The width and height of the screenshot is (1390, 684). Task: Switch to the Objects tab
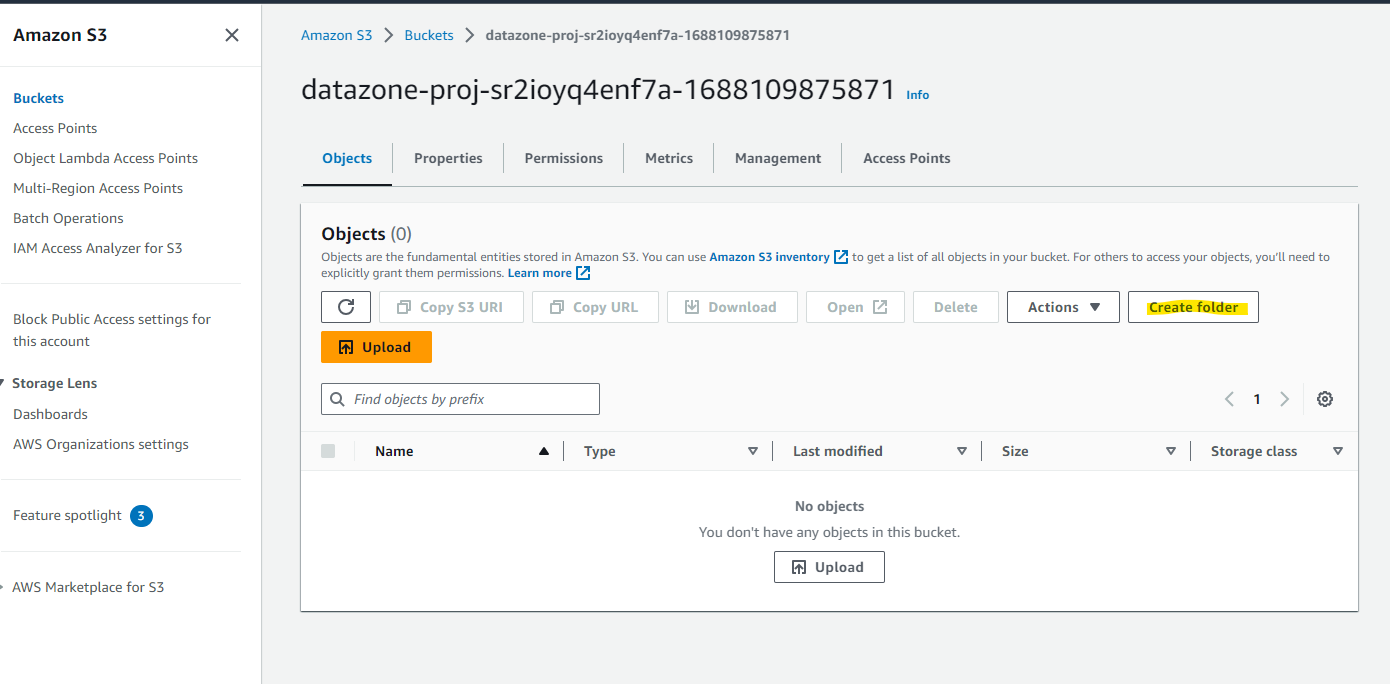pos(347,158)
